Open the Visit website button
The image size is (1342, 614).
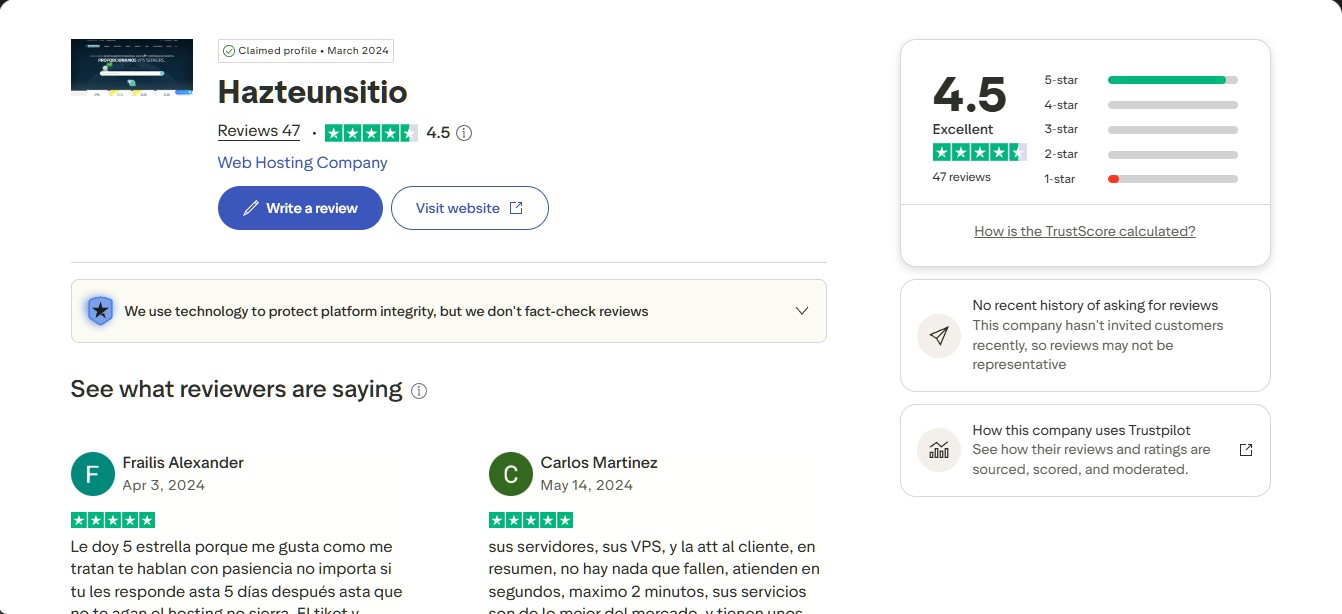469,208
